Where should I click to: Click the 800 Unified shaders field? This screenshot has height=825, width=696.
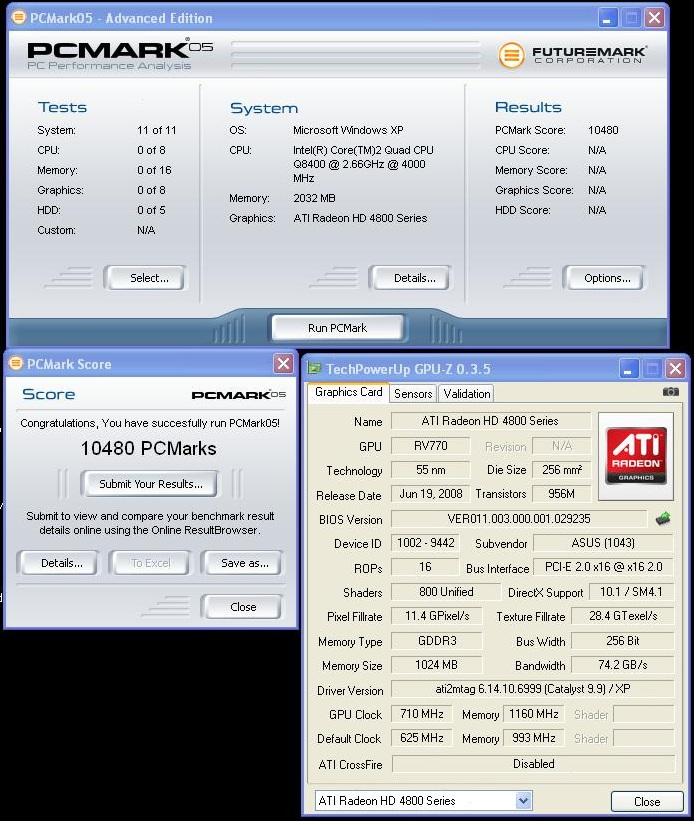[446, 592]
